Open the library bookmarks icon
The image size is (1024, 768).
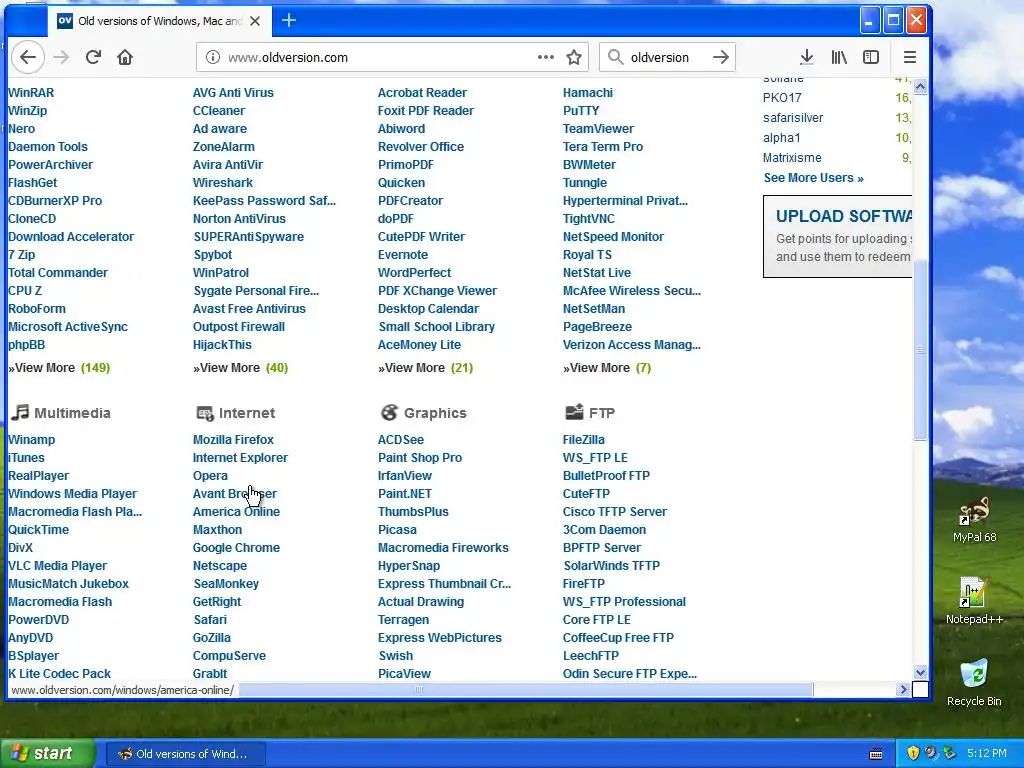point(839,57)
